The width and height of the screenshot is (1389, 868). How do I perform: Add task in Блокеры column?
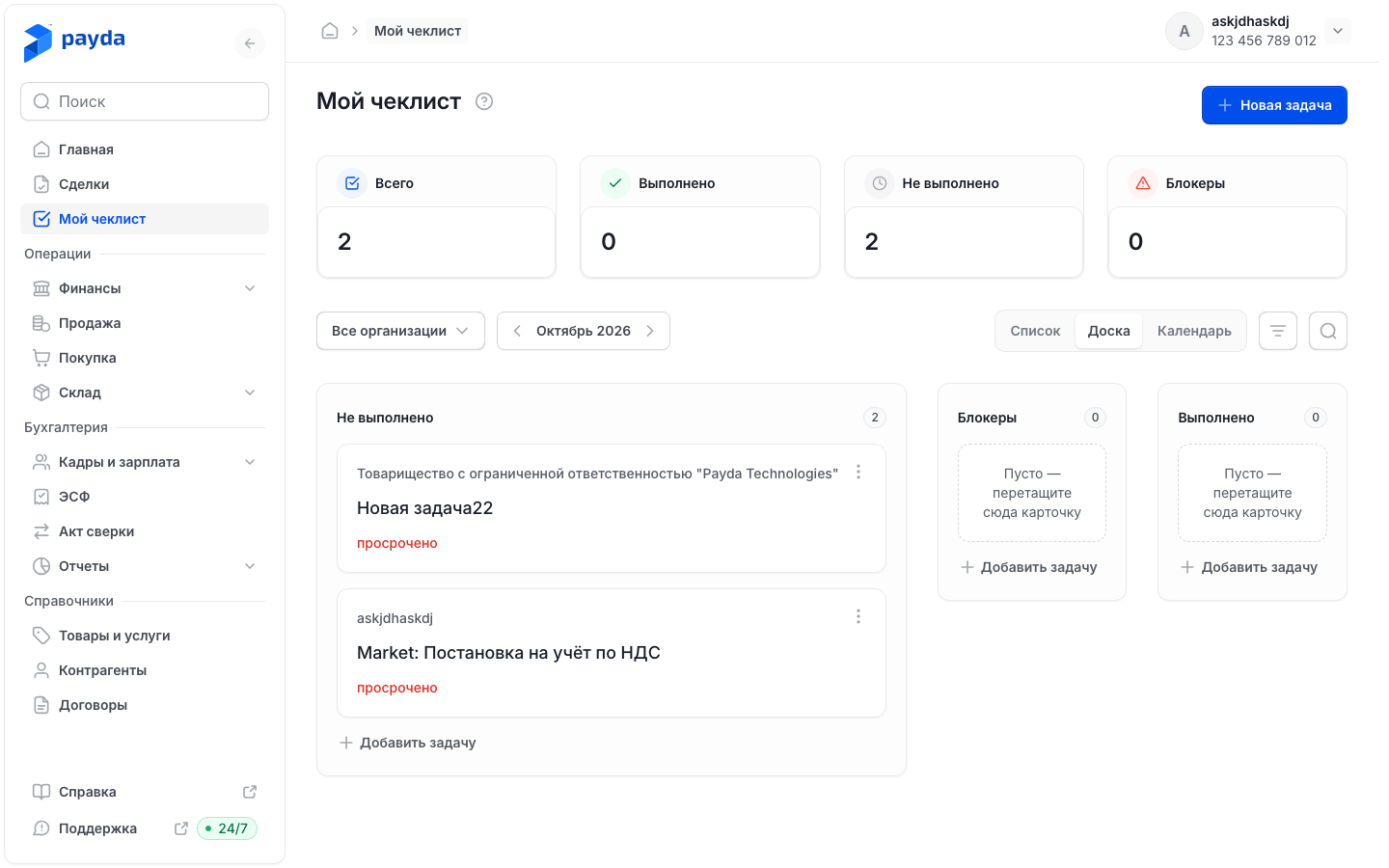click(1029, 567)
